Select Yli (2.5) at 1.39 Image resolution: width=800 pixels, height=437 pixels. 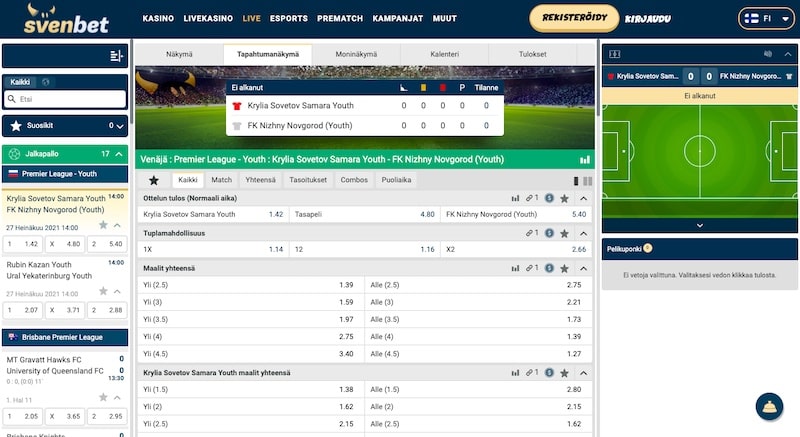(251, 285)
